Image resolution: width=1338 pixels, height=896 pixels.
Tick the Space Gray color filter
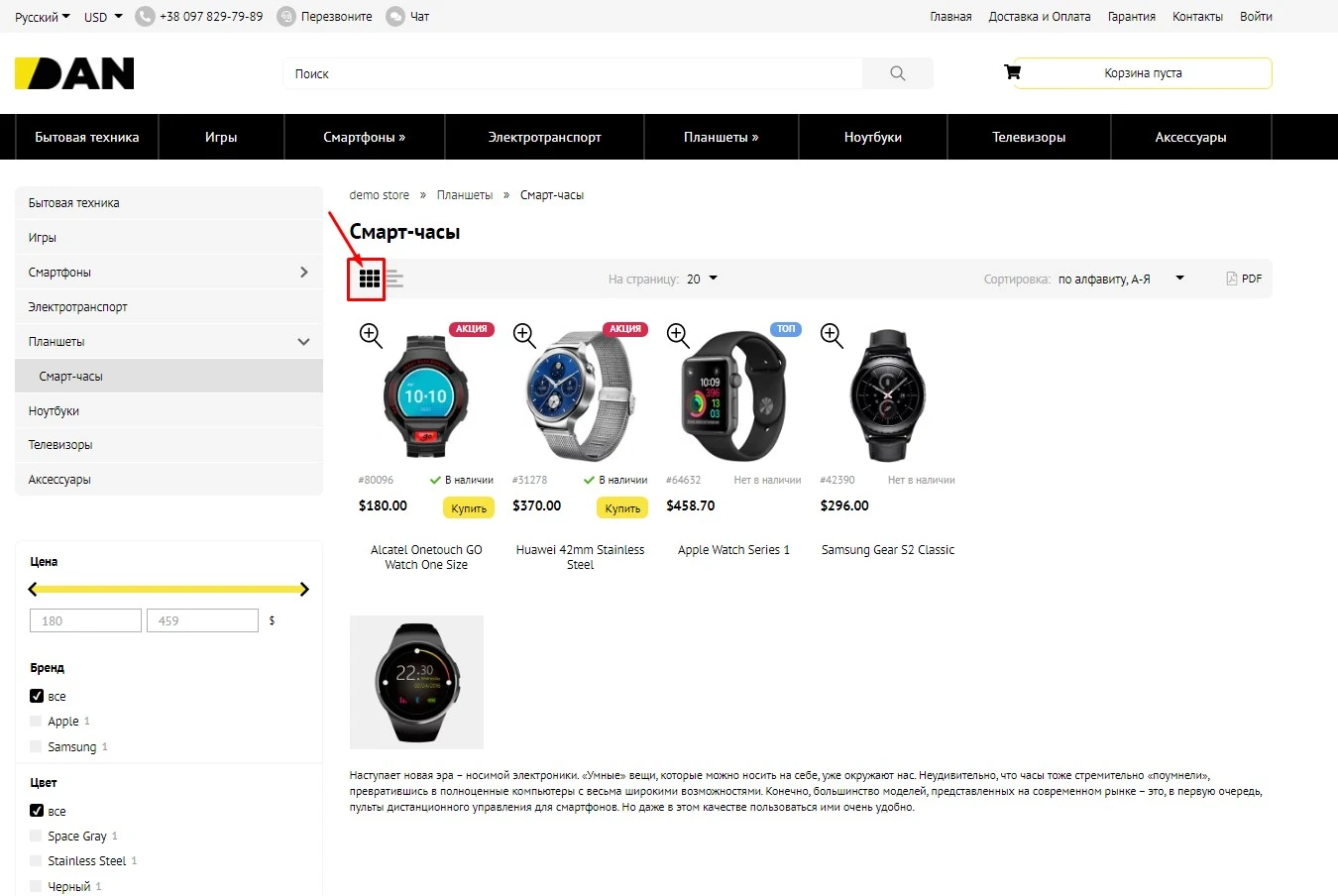pyautogui.click(x=37, y=836)
